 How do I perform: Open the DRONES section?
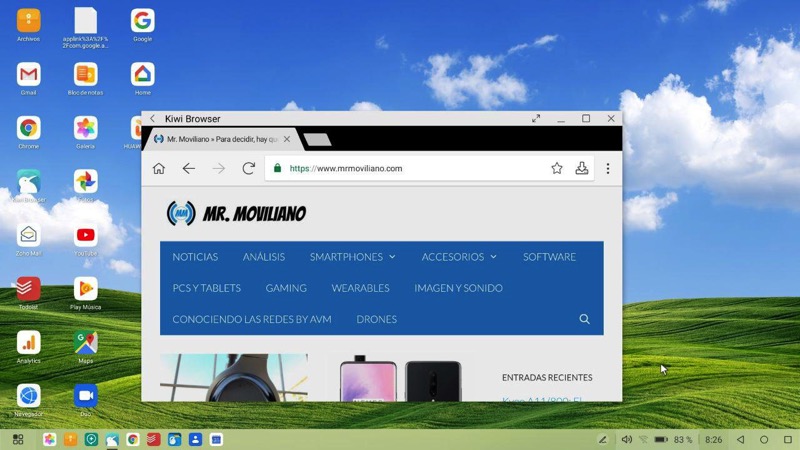click(x=377, y=319)
